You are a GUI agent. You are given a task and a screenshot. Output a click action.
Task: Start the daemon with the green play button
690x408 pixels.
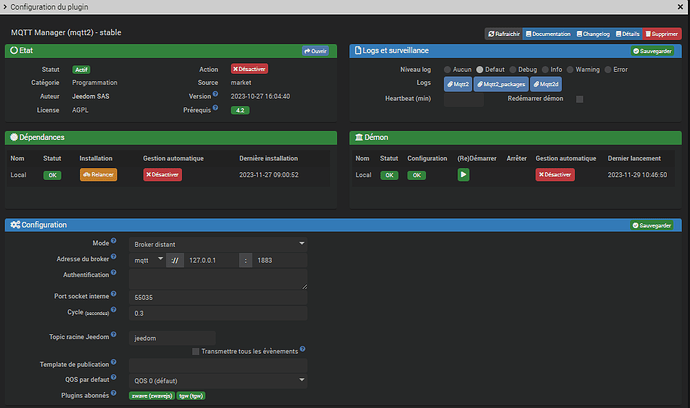click(x=463, y=175)
